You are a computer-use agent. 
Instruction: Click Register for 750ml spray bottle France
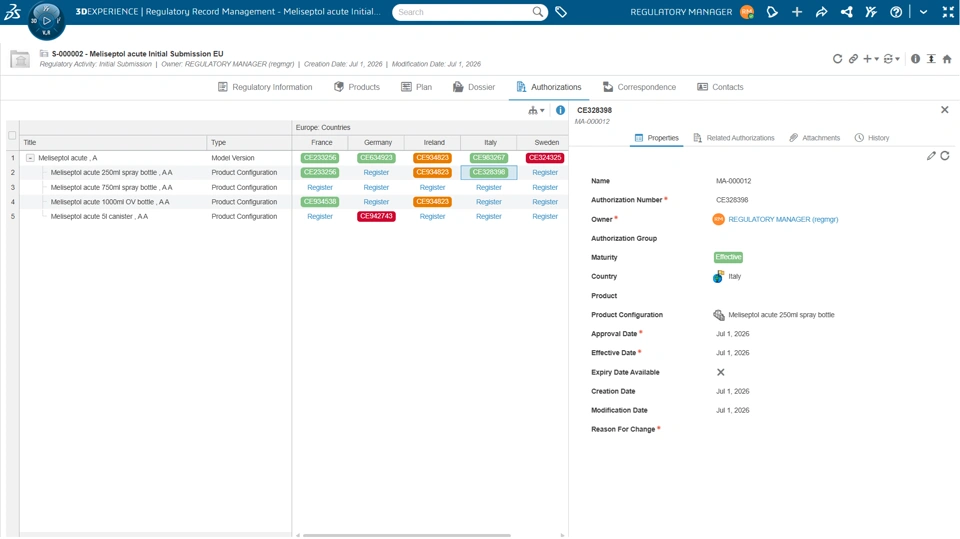coord(320,187)
